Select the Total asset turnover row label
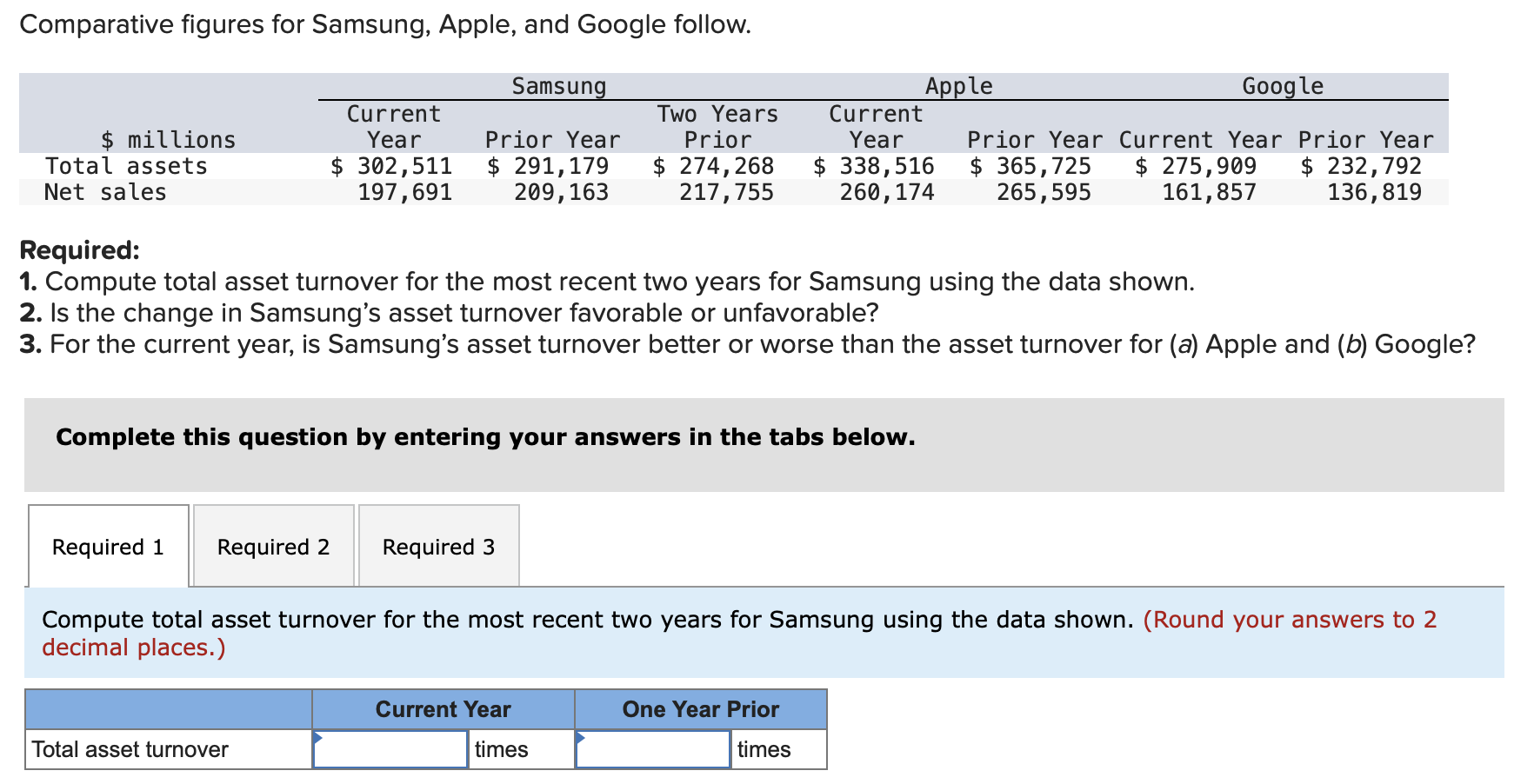The width and height of the screenshot is (1534, 784). pyautogui.click(x=130, y=749)
